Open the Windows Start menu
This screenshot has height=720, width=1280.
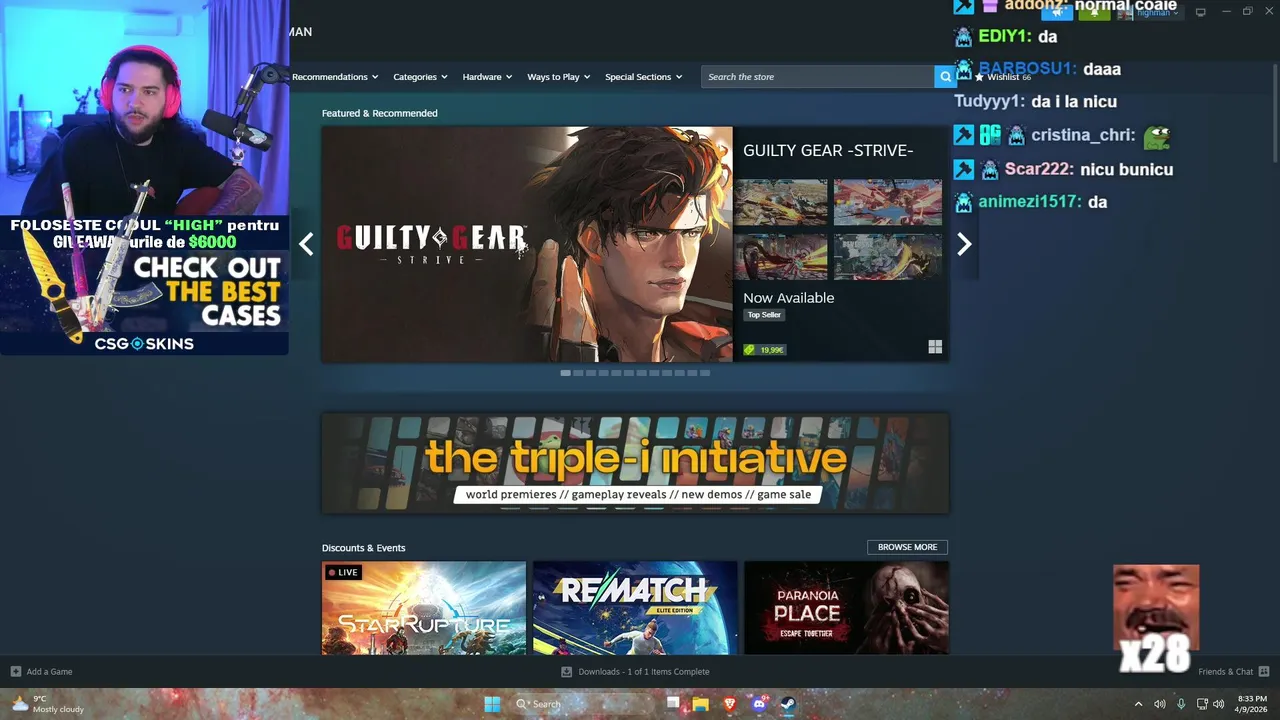492,704
